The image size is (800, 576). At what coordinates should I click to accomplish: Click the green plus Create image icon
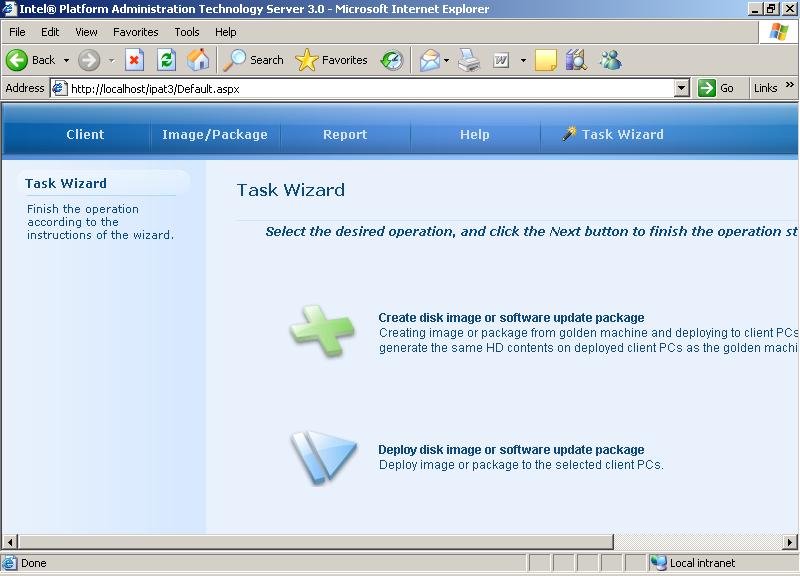coord(322,329)
